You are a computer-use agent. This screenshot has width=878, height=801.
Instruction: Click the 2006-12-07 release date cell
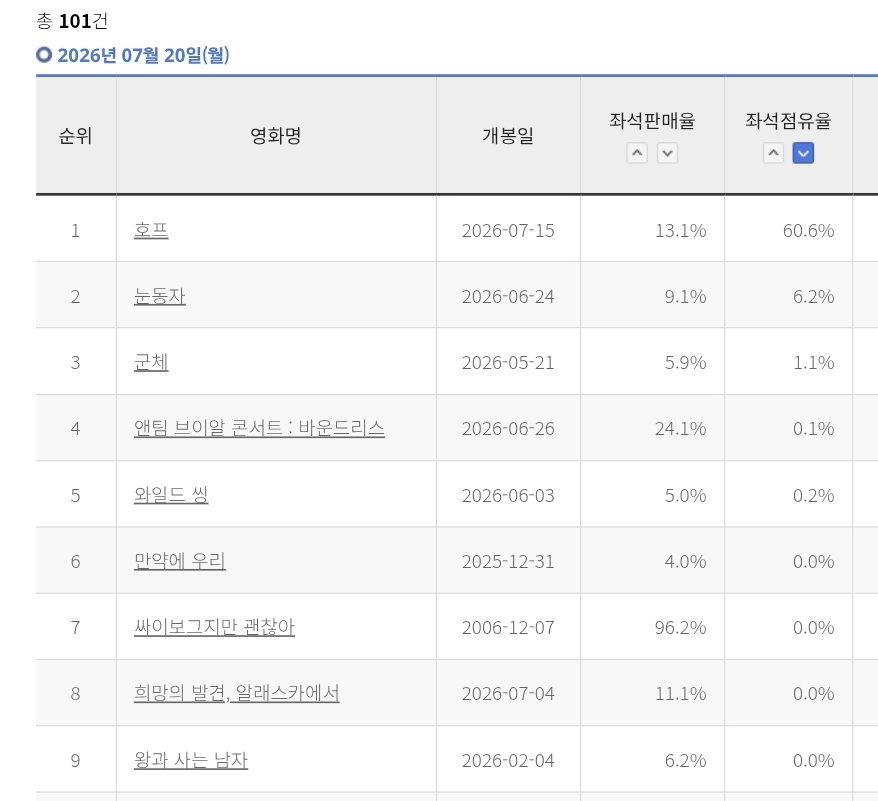coord(508,627)
